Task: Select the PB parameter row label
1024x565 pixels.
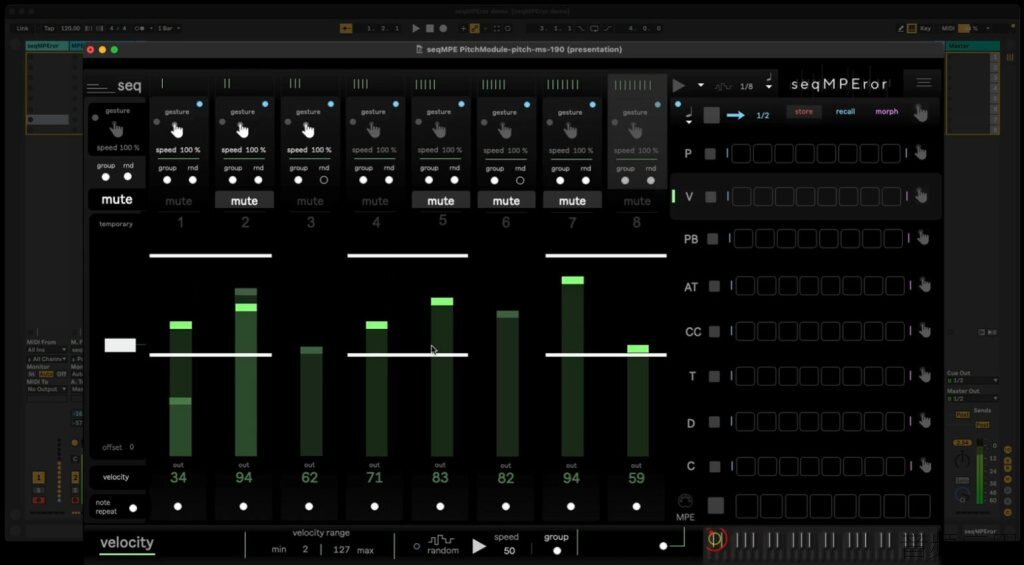Action: [x=691, y=240]
